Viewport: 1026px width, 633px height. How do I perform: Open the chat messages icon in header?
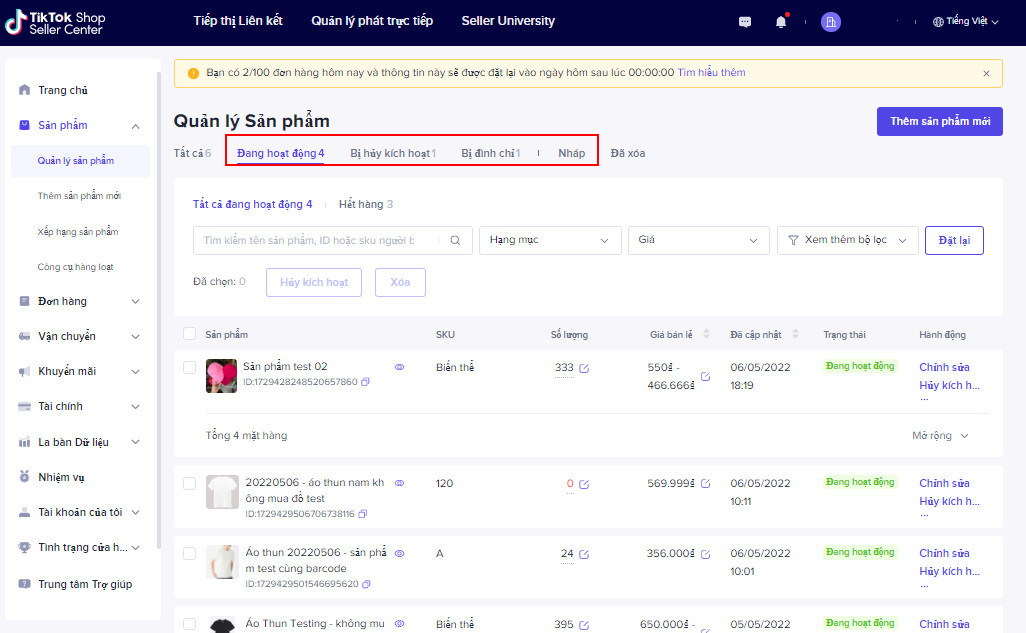tap(745, 21)
